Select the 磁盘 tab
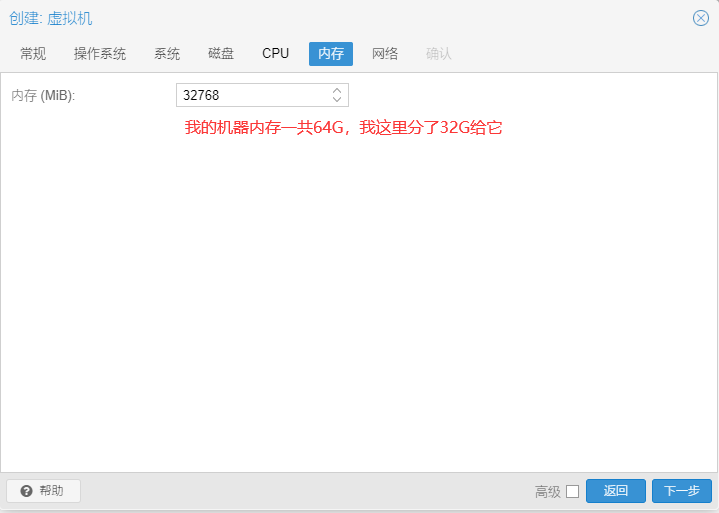719x513 pixels. 221,53
